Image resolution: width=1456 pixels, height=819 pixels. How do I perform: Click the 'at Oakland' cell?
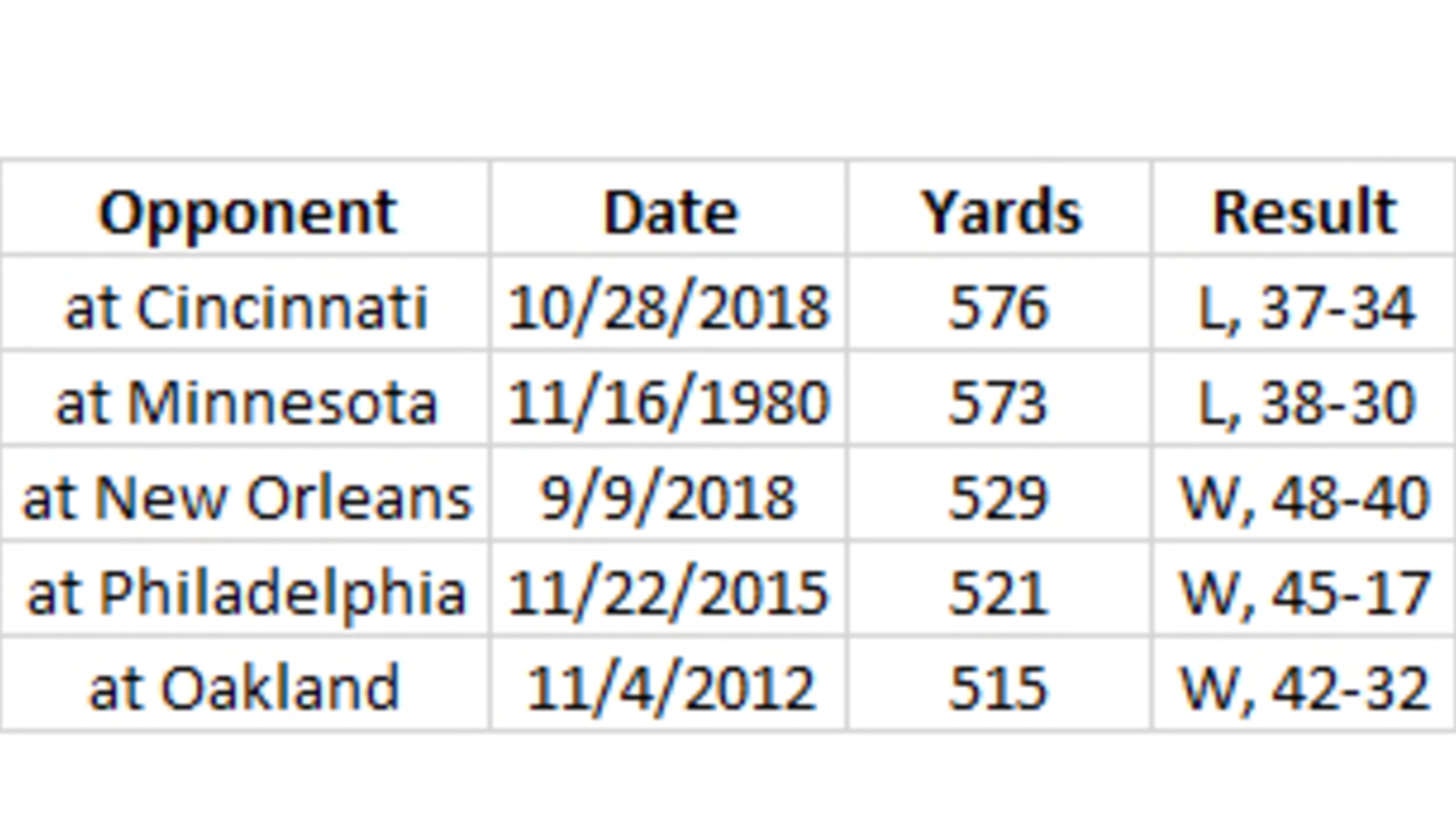point(245,683)
